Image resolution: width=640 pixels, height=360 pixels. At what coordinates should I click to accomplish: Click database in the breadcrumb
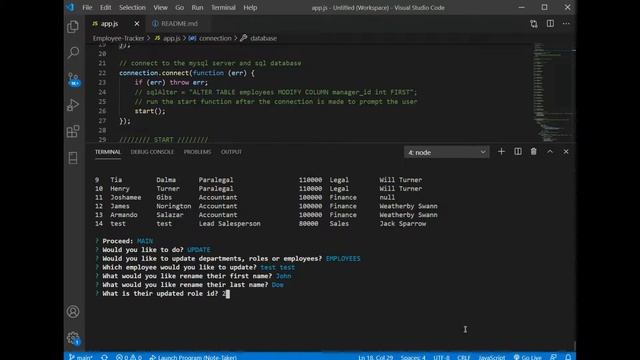[263, 38]
